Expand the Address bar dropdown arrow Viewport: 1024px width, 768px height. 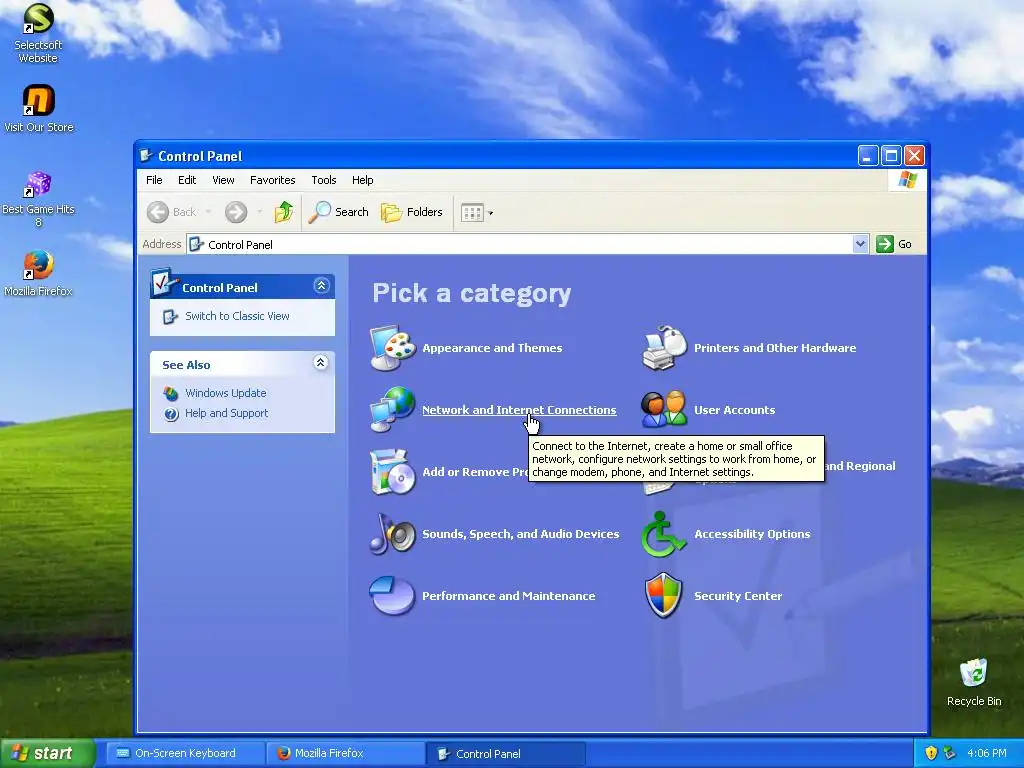860,244
